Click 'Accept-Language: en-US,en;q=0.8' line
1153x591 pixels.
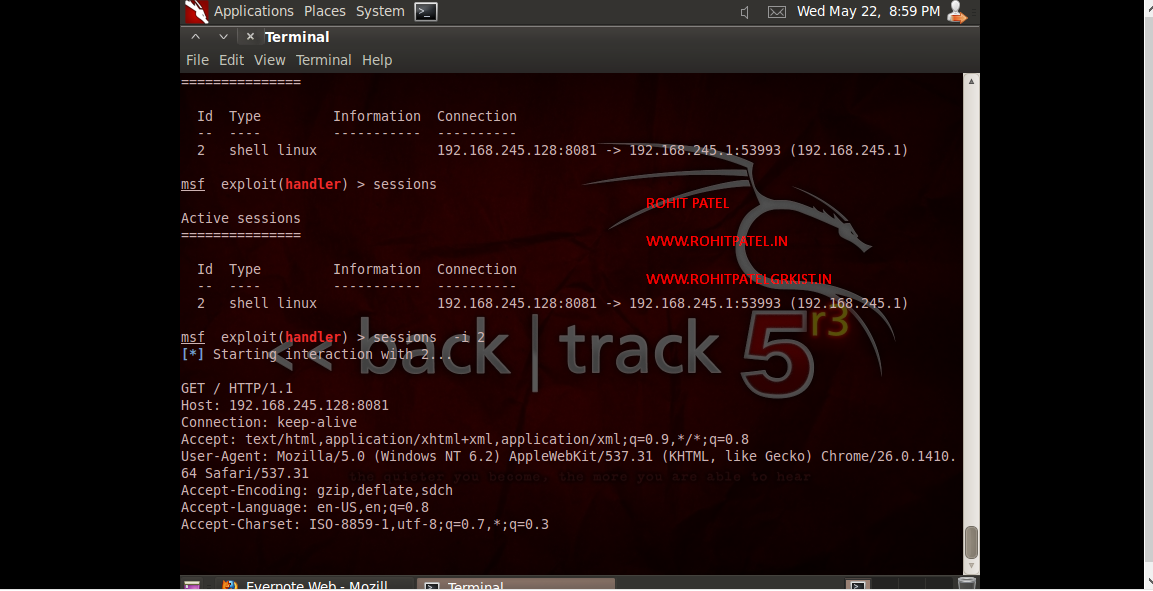click(305, 507)
